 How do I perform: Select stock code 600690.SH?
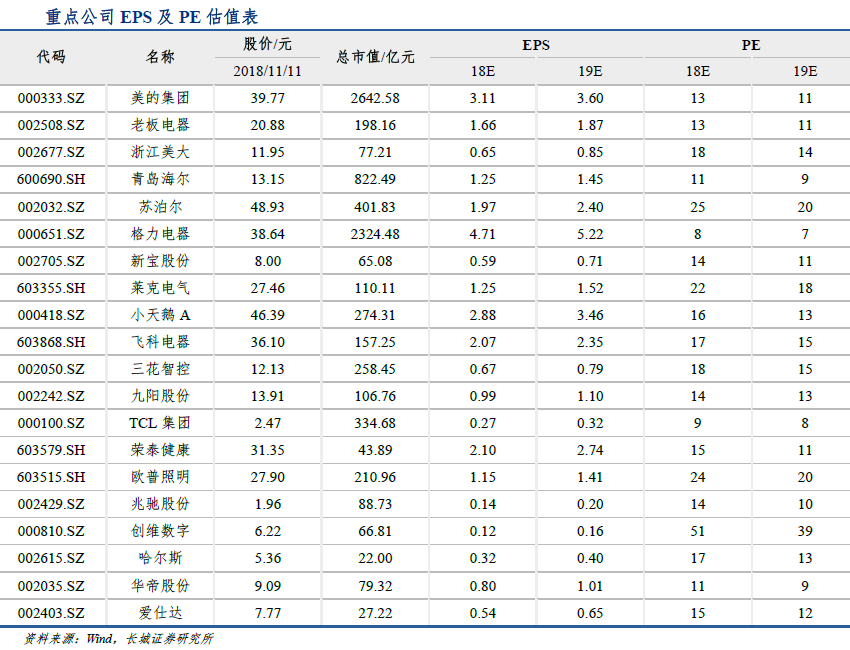pos(51,180)
